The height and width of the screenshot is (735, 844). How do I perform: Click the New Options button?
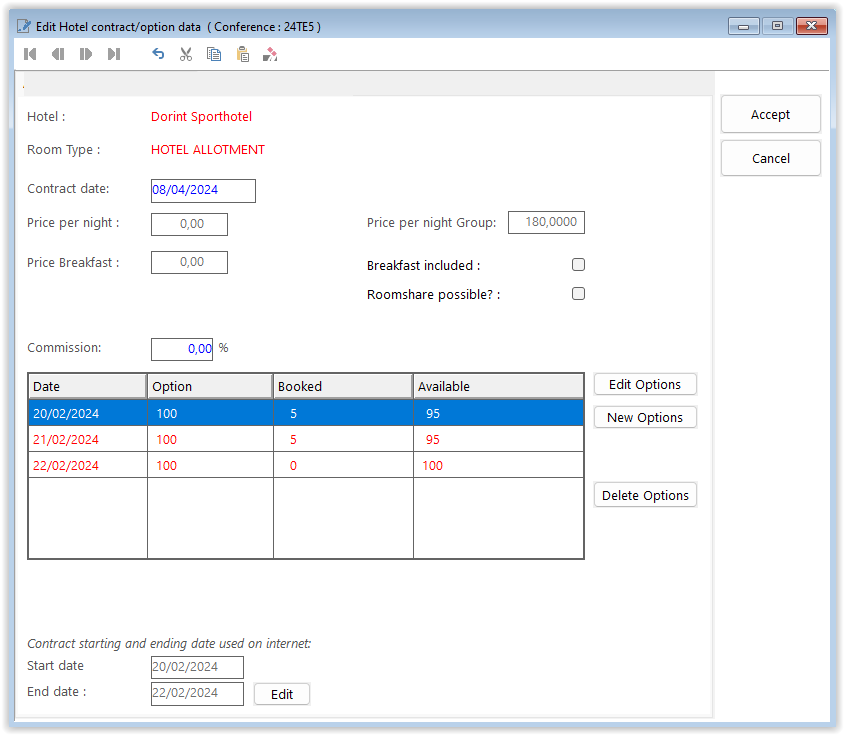point(645,418)
